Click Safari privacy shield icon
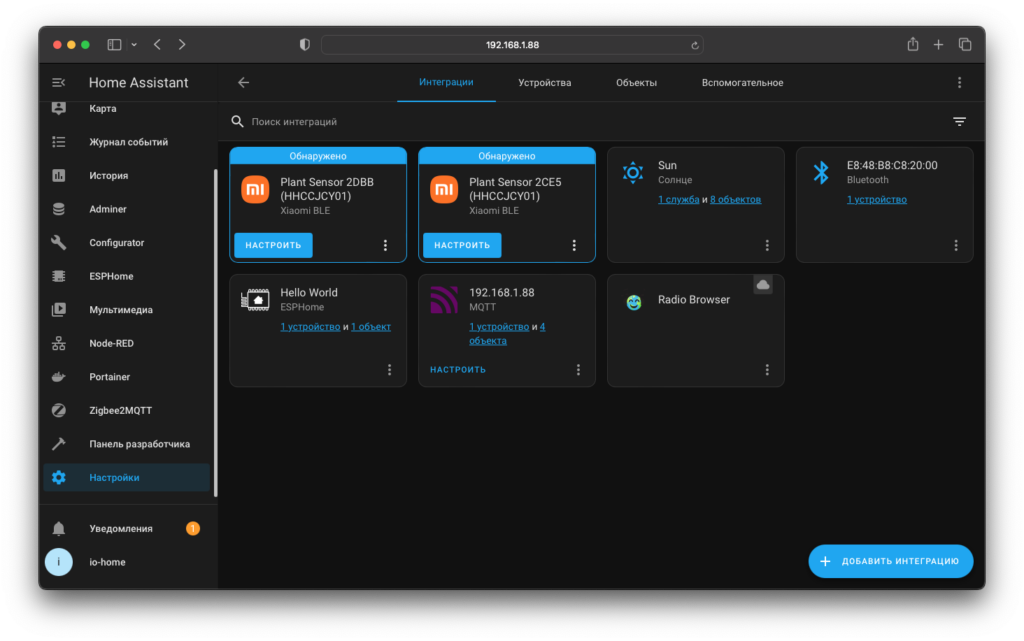Screen dimensions: 1024x641 (x=304, y=45)
